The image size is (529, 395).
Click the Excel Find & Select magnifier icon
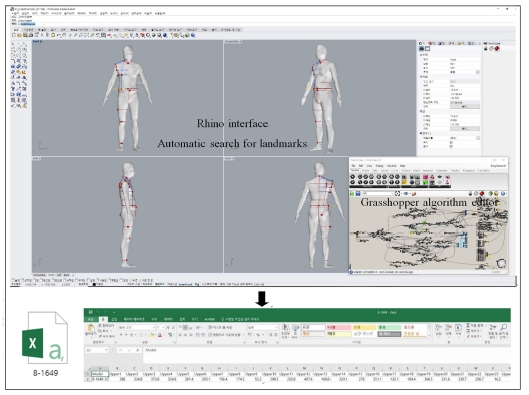pos(503,327)
